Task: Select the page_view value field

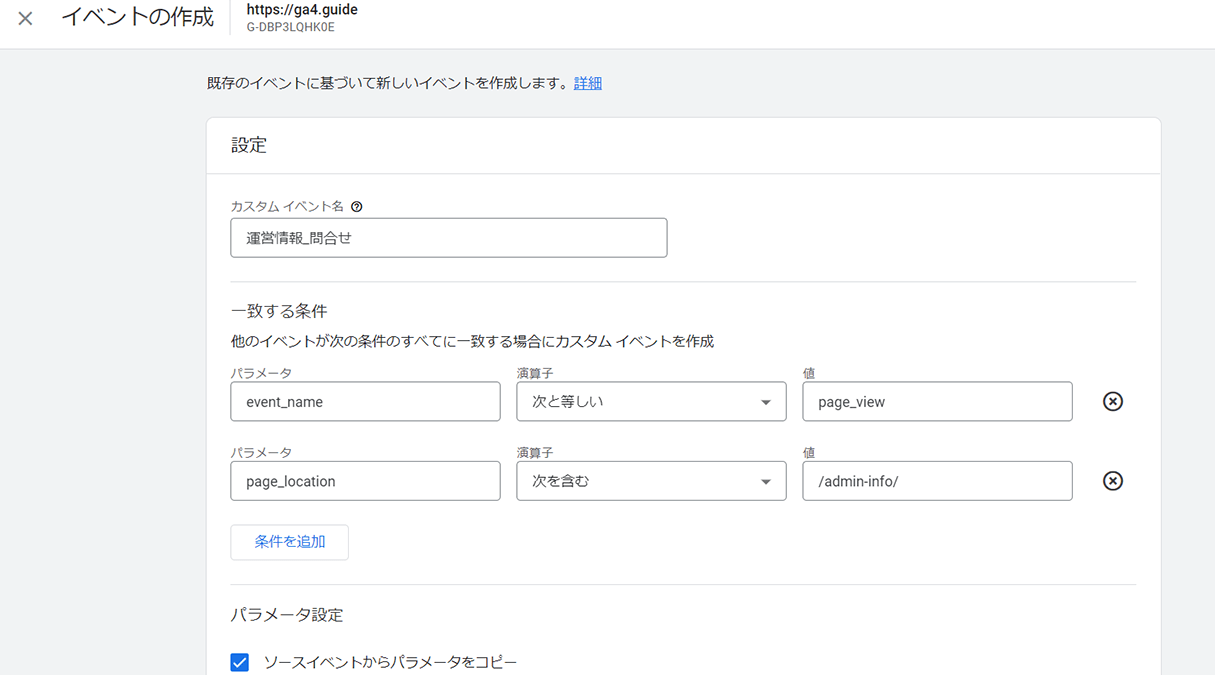Action: pyautogui.click(x=937, y=401)
